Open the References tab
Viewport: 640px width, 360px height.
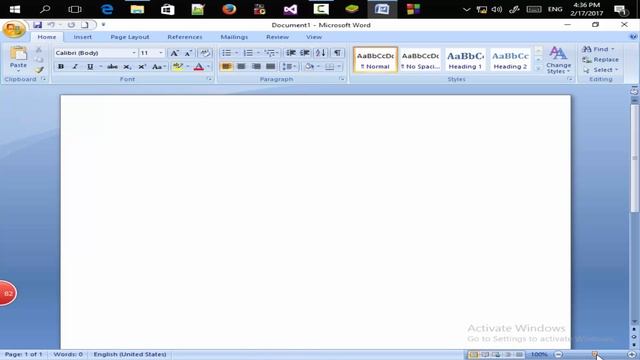pyautogui.click(x=184, y=37)
